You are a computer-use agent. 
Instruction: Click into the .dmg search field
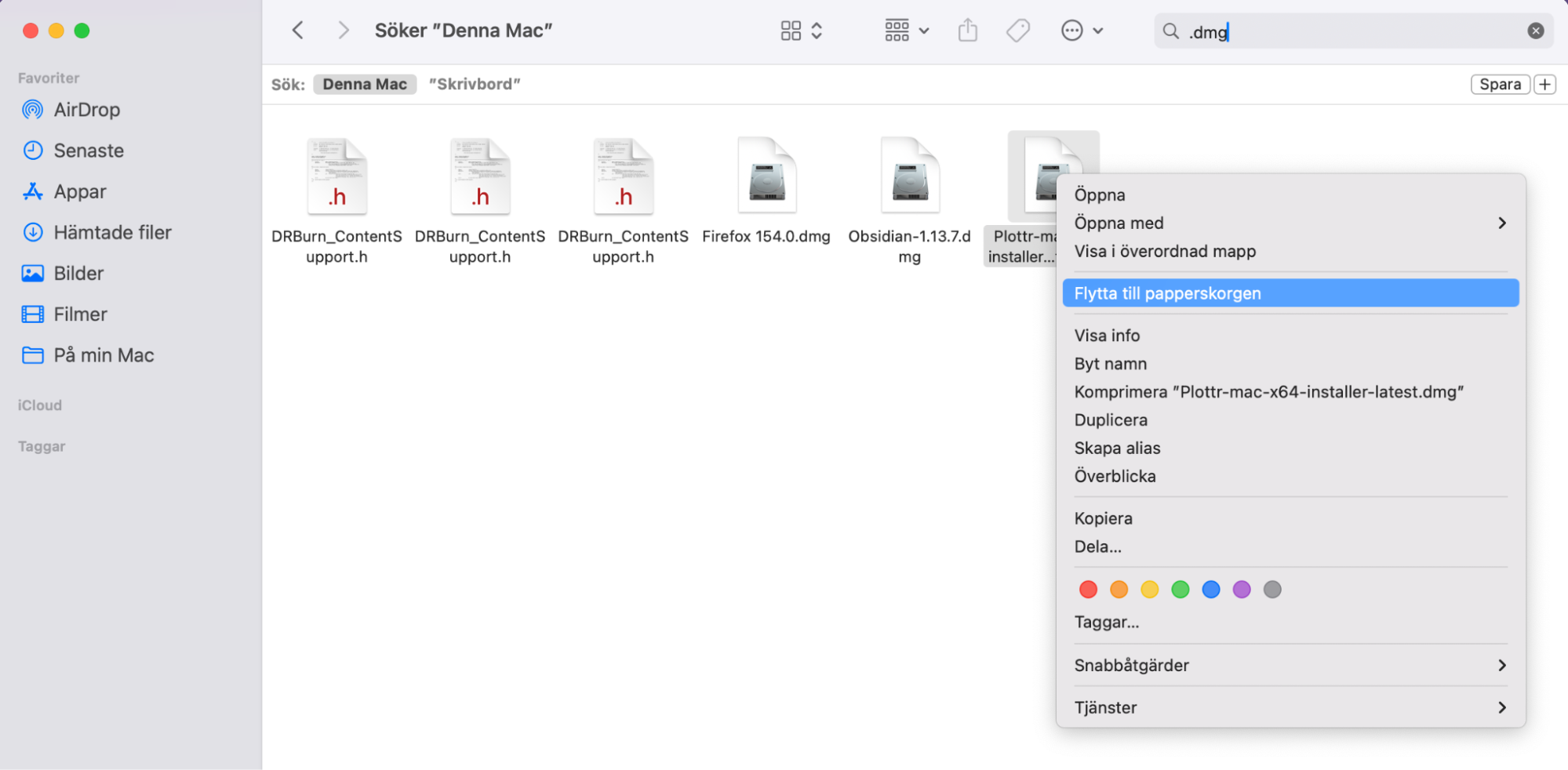click(1353, 31)
